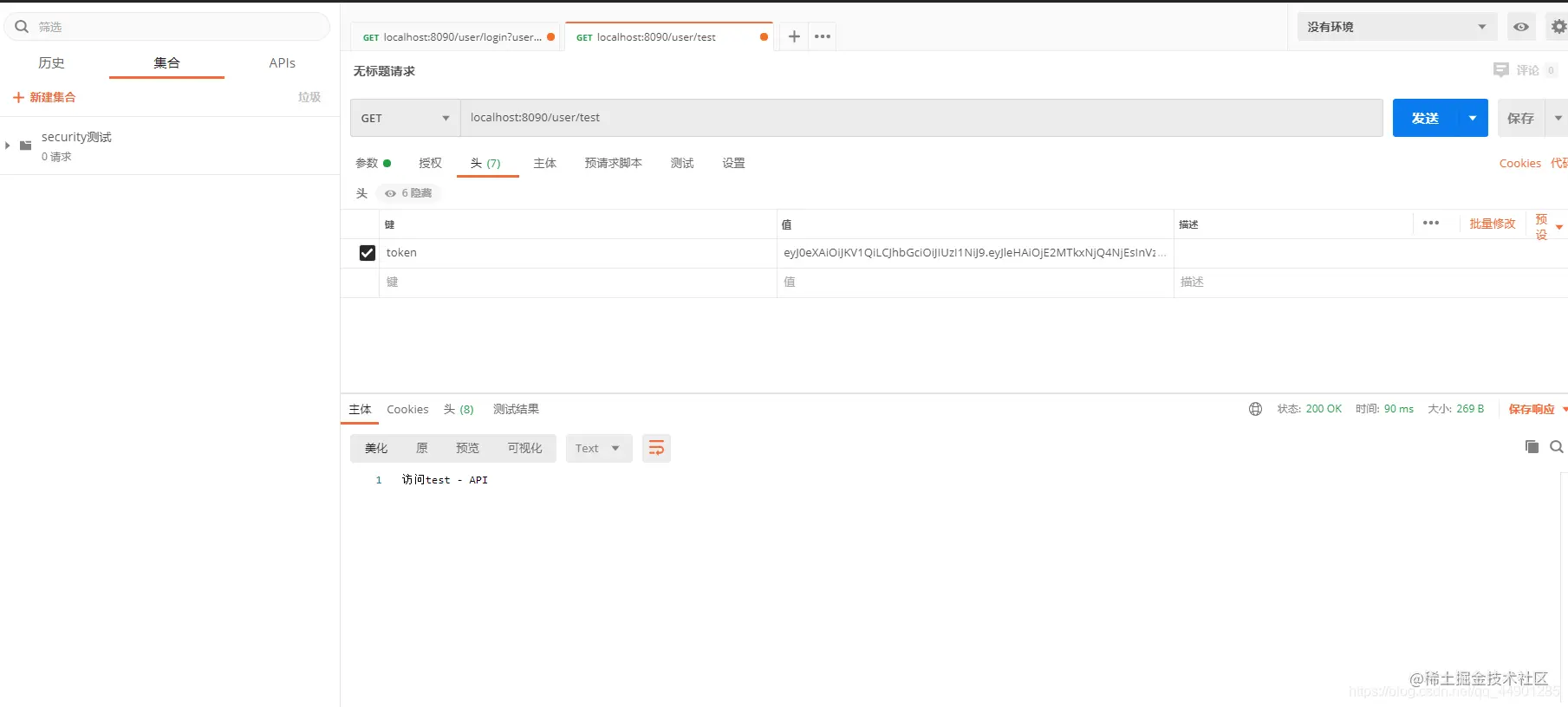This screenshot has height=707, width=1568.
Task: Click the new tab plus icon
Action: [x=794, y=36]
